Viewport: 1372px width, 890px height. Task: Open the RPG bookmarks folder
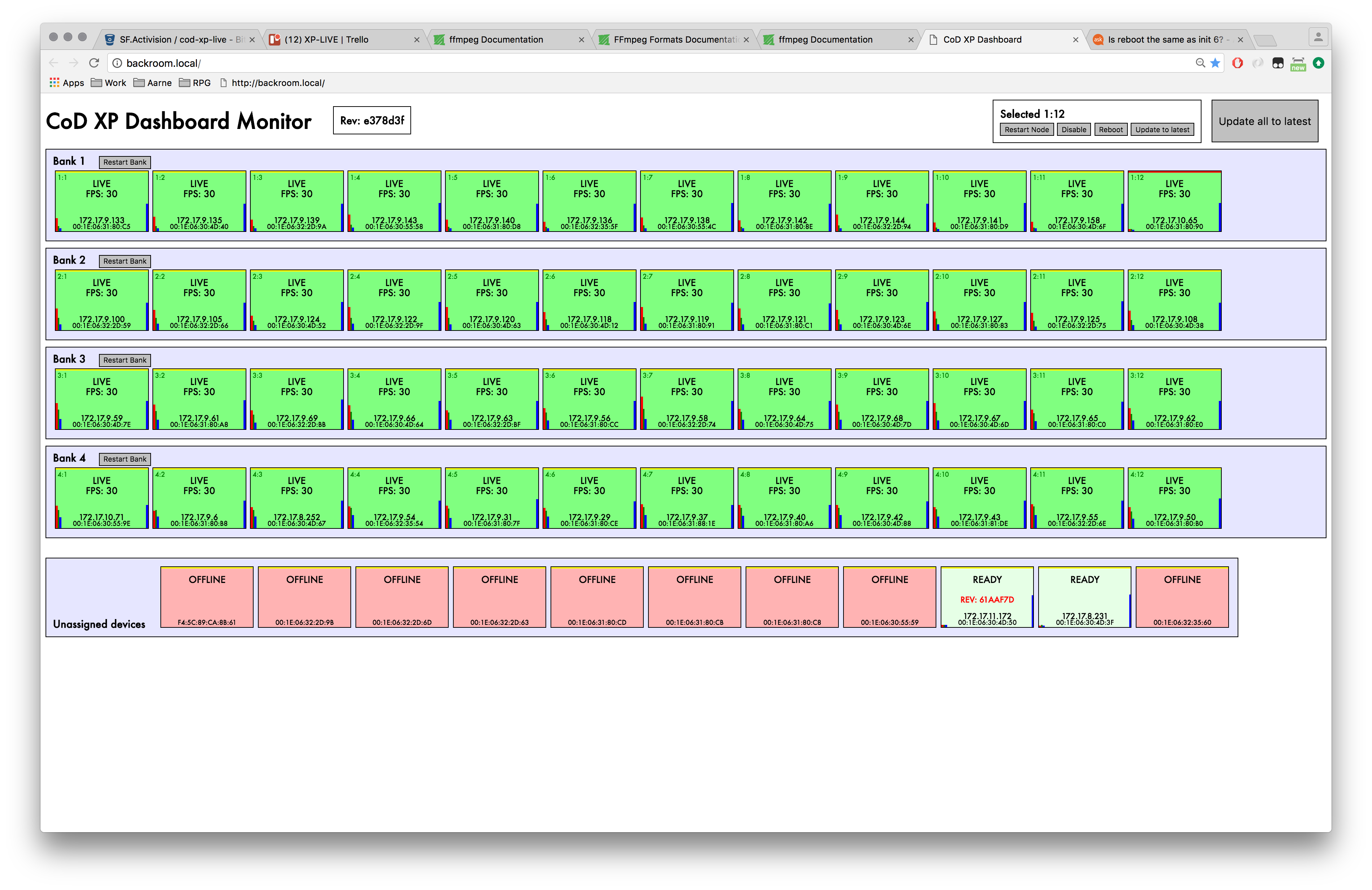tap(195, 82)
